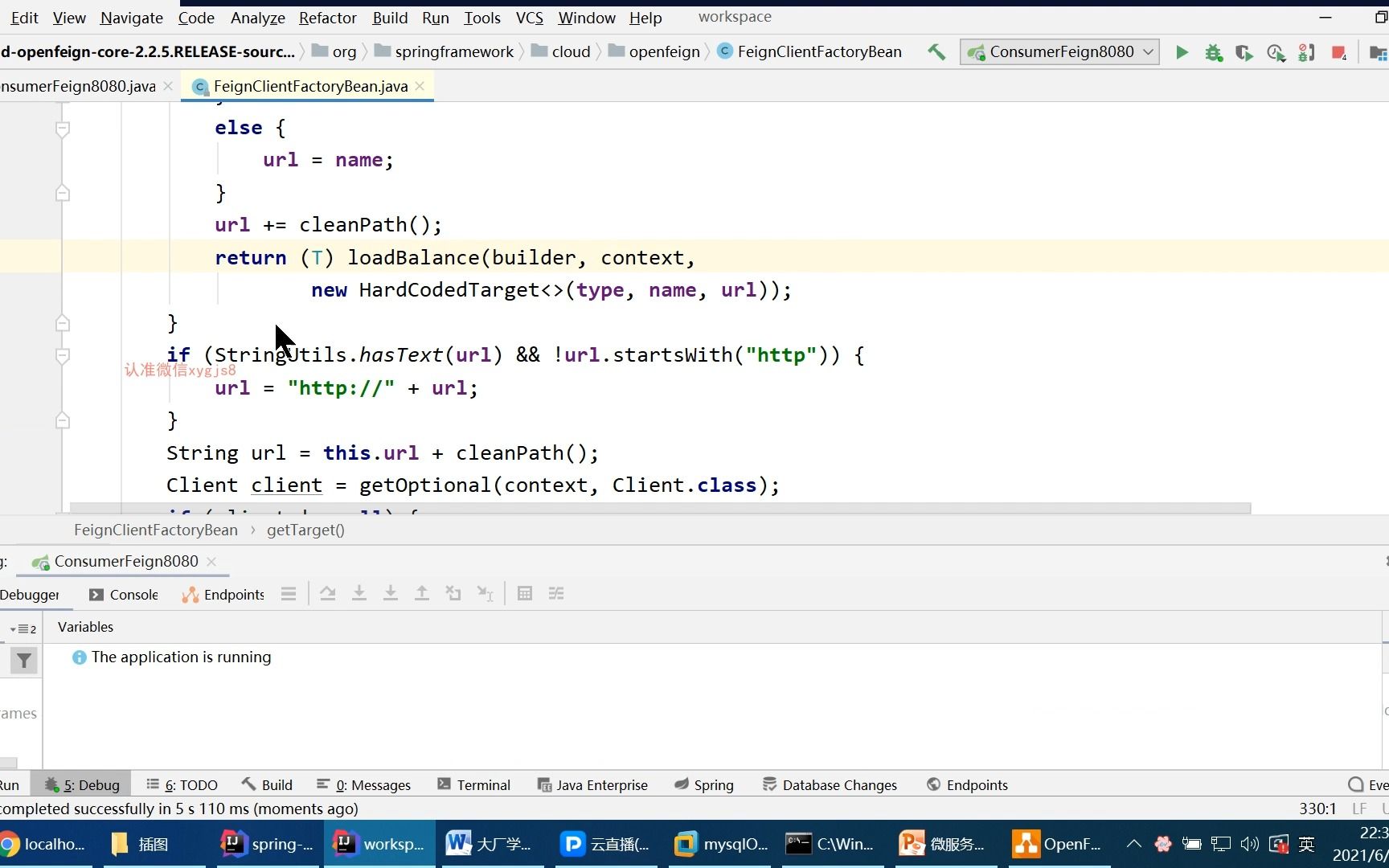1389x868 pixels.
Task: Click the getTarget() breadcrumb below editor
Action: [x=305, y=530]
